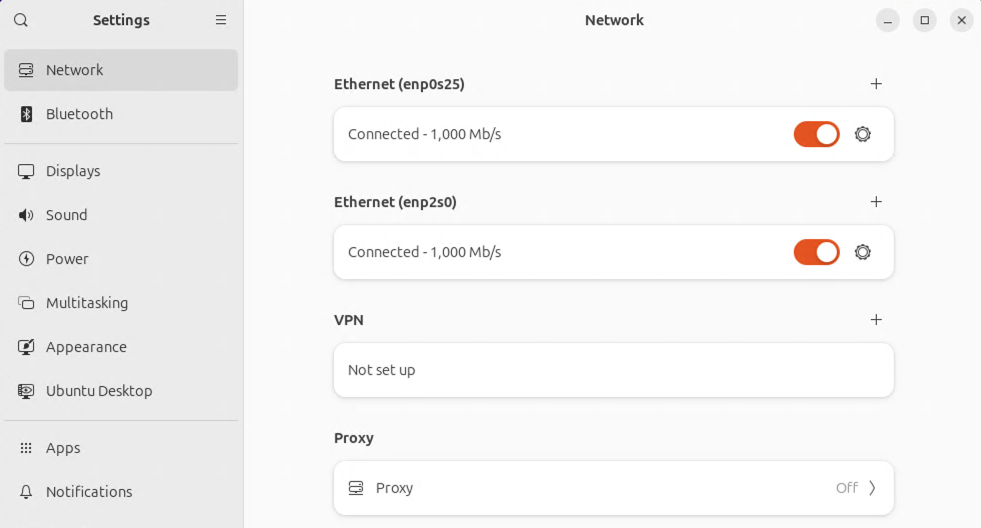Open enp0s25 connection gear settings
Viewport: 981px width, 528px height.
(x=863, y=134)
